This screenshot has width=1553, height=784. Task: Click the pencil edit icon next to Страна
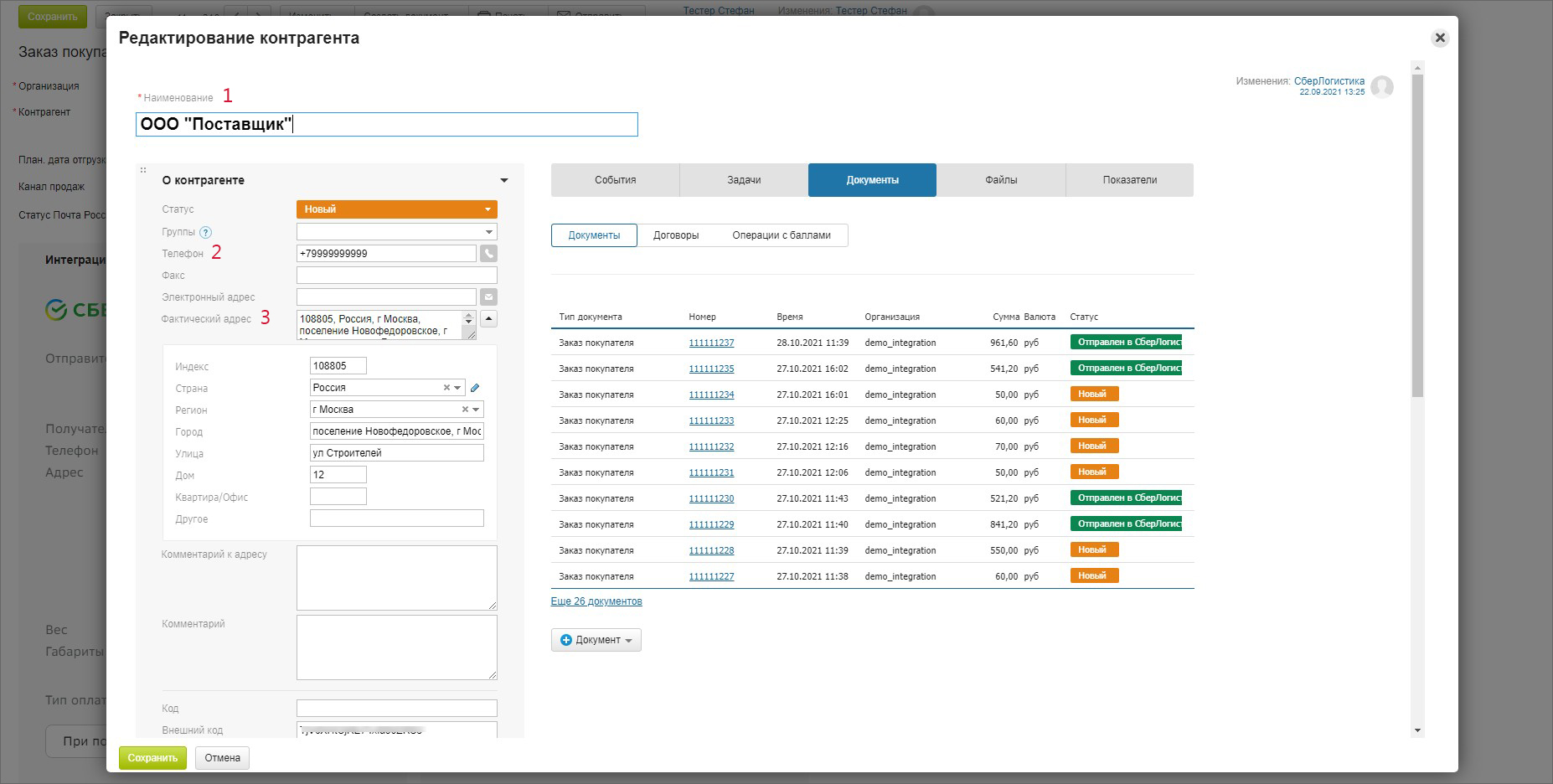pyautogui.click(x=475, y=388)
